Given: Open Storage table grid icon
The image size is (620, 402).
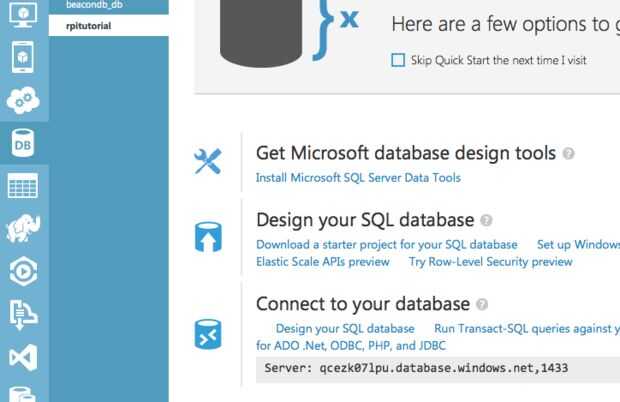Looking at the screenshot, I should pos(24,187).
